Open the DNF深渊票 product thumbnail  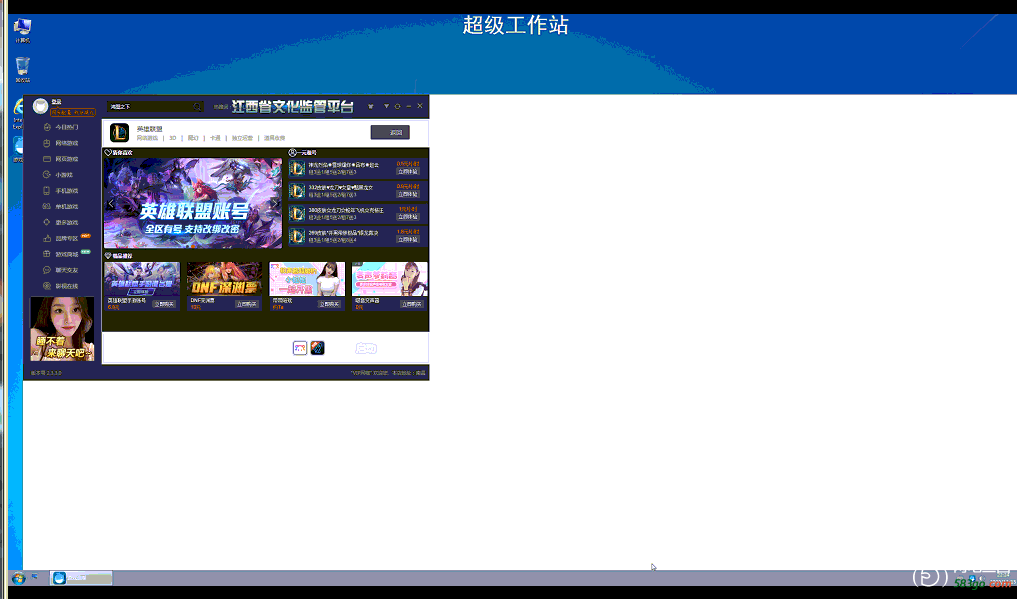pyautogui.click(x=224, y=279)
